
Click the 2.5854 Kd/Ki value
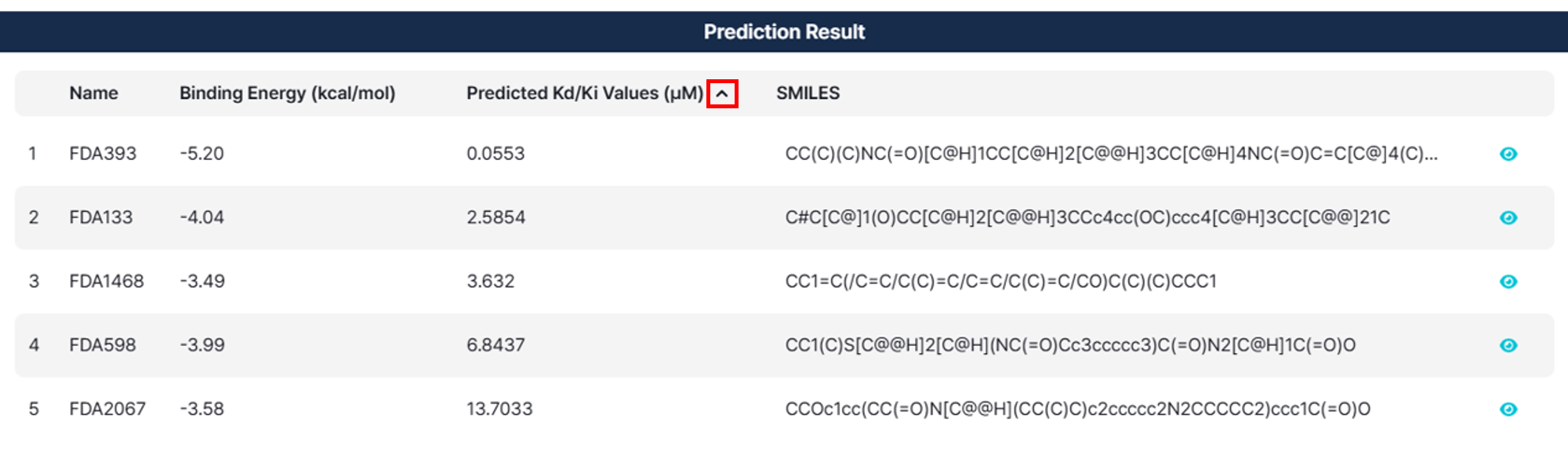point(495,217)
